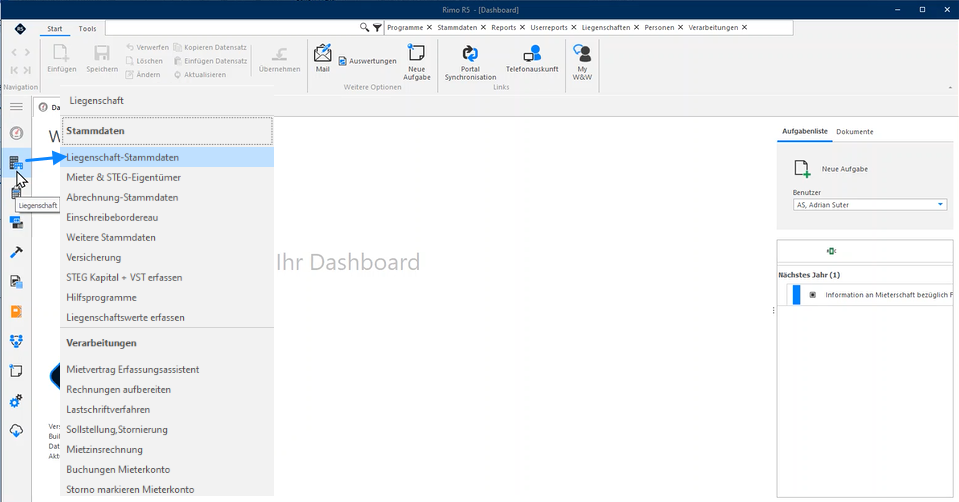Select Mietzinsrechnung menu entry

167,449
